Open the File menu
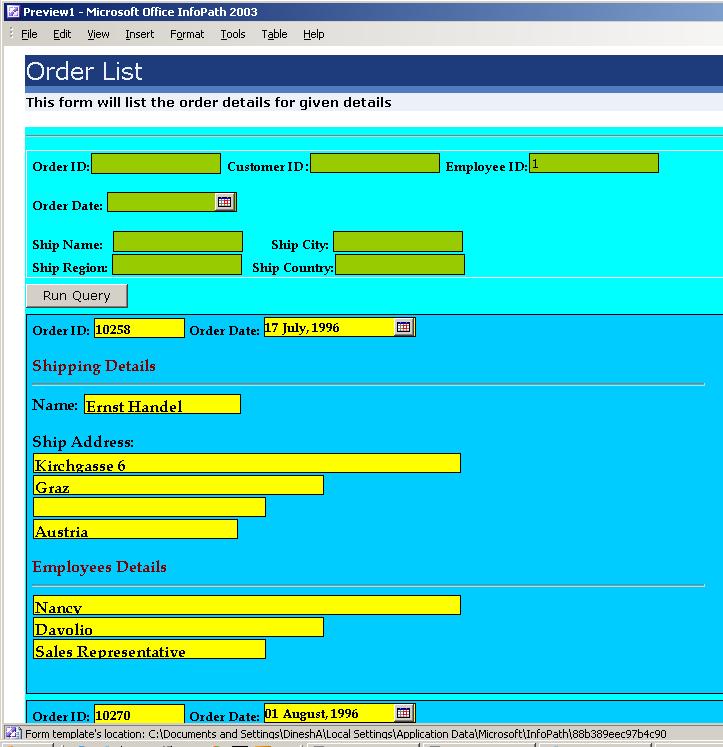723x747 pixels. tap(29, 34)
